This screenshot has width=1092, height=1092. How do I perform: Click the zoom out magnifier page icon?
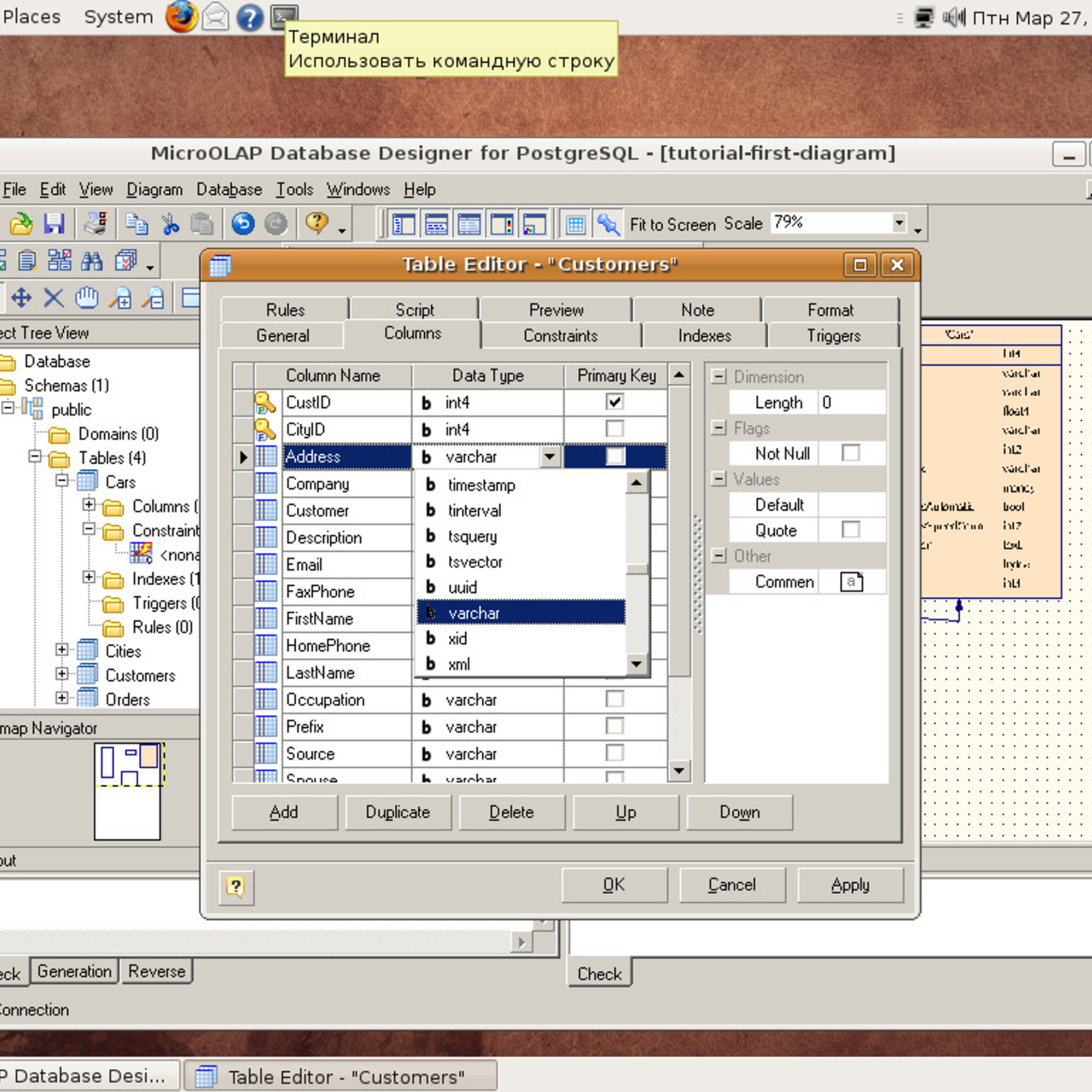pyautogui.click(x=154, y=298)
